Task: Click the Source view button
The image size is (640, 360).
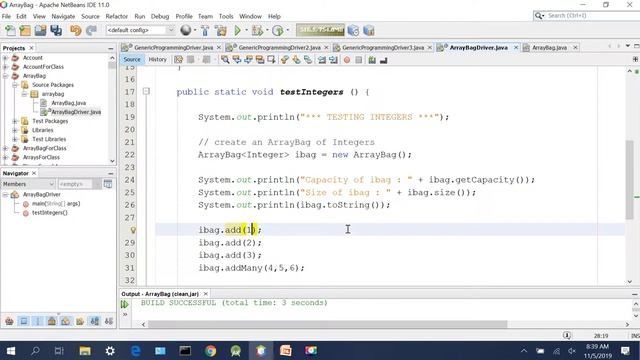Action: (132, 60)
